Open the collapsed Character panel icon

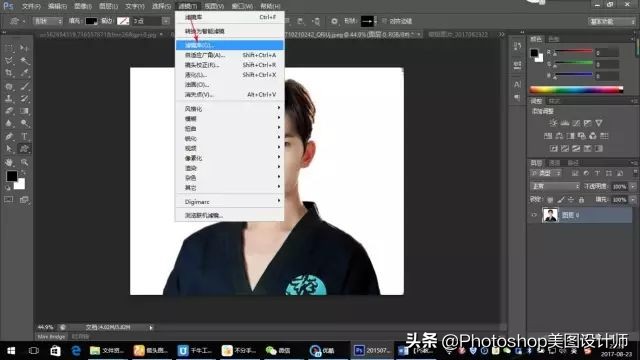point(517,84)
